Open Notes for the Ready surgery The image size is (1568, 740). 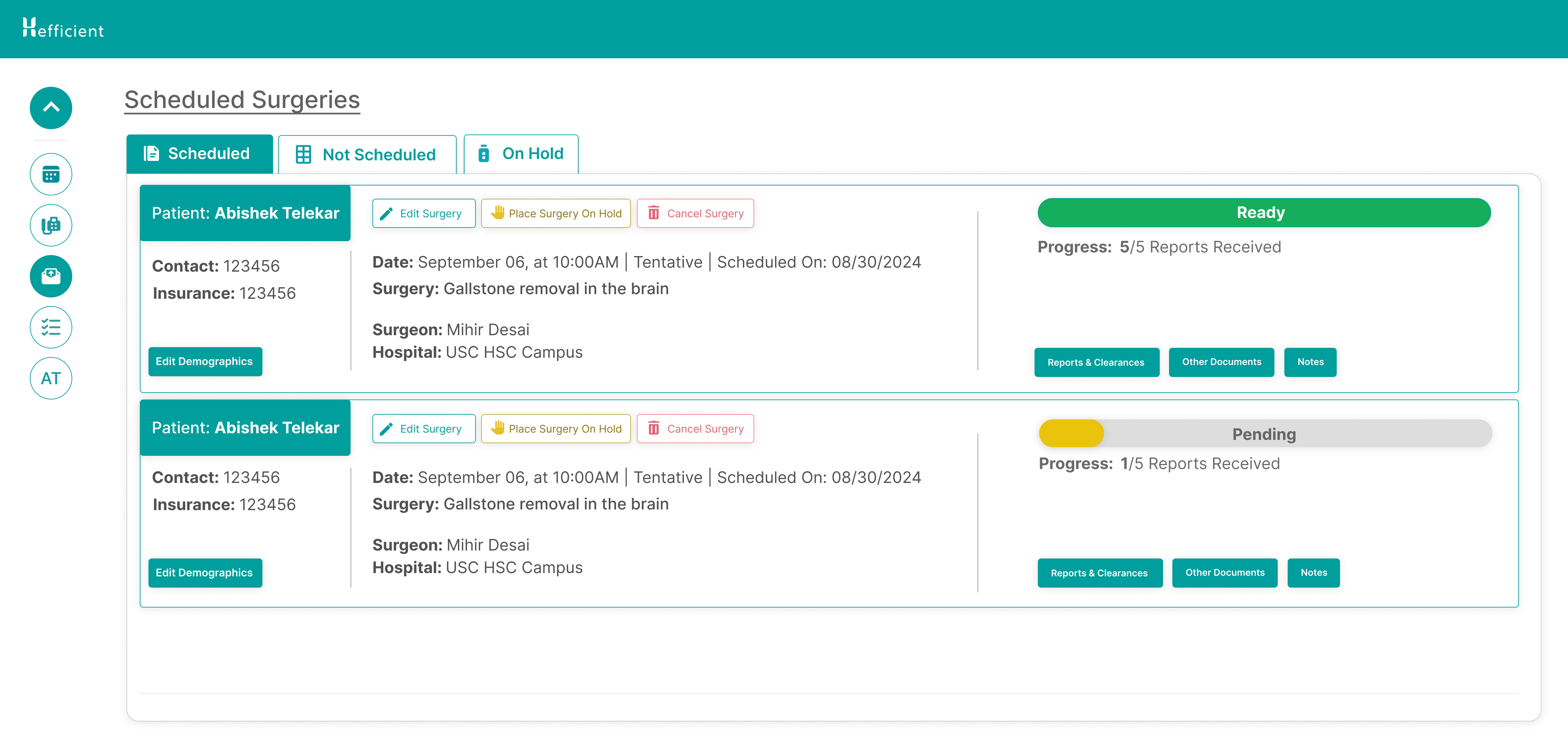click(x=1311, y=362)
